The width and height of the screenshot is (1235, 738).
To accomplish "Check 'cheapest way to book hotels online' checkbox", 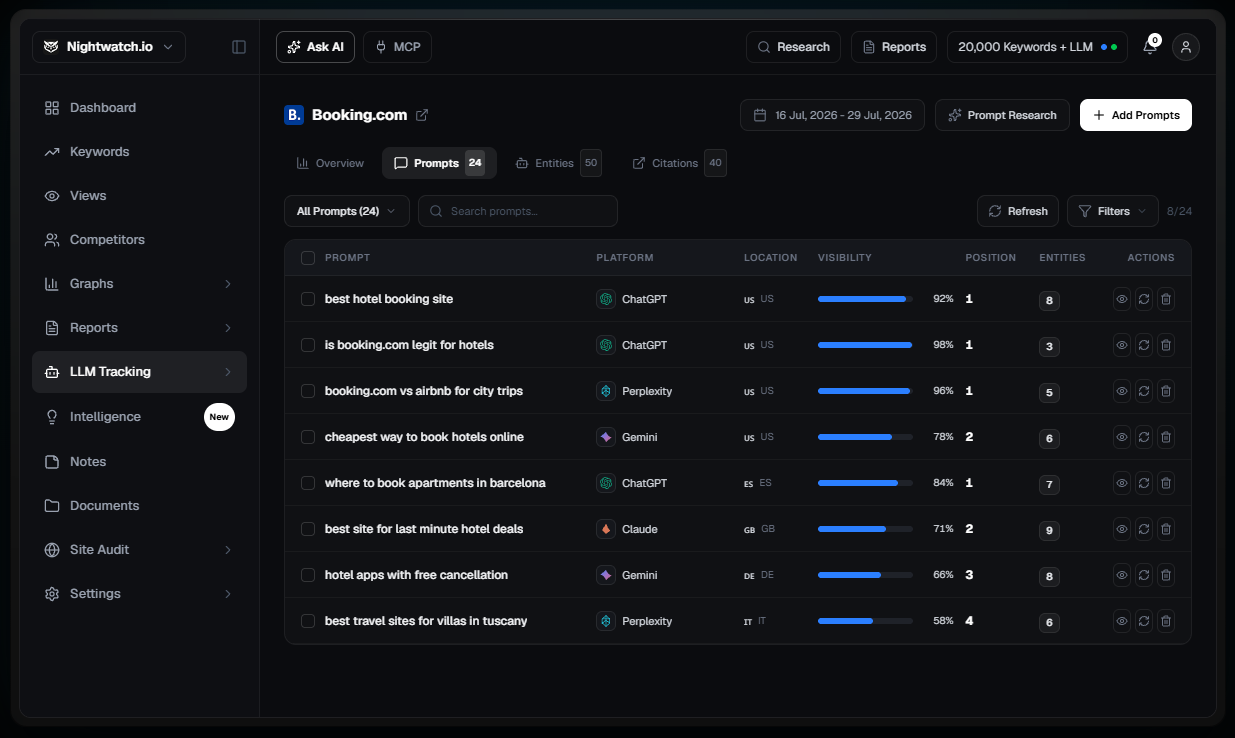I will point(308,437).
